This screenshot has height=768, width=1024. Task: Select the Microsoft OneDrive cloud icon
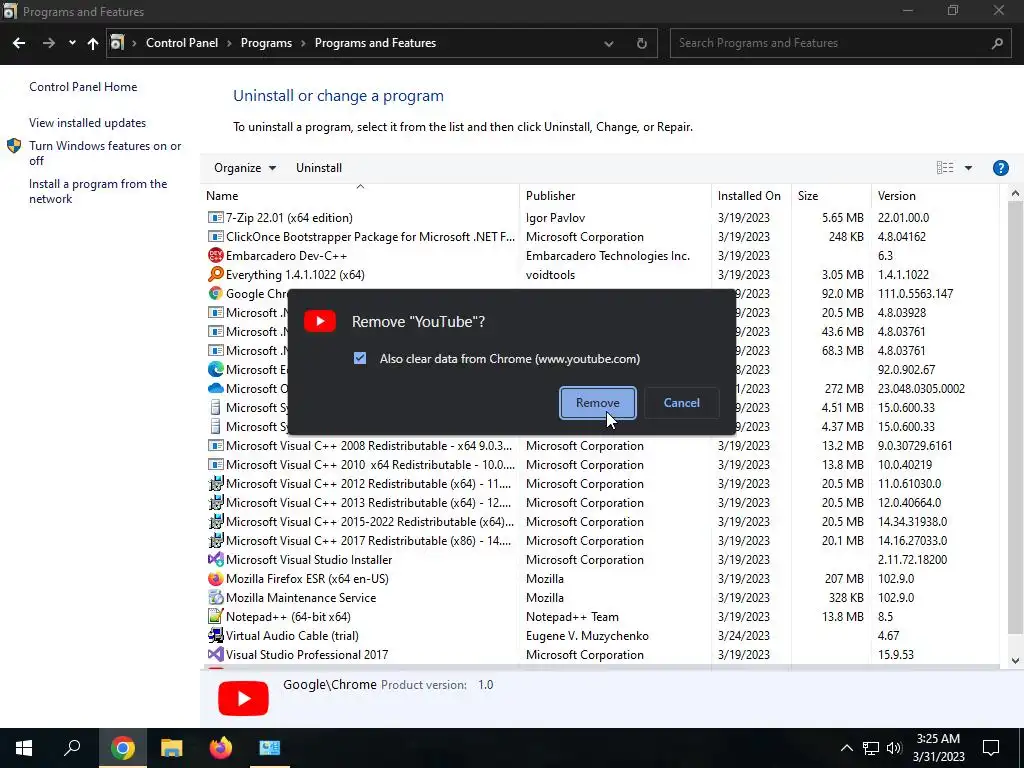tap(215, 388)
